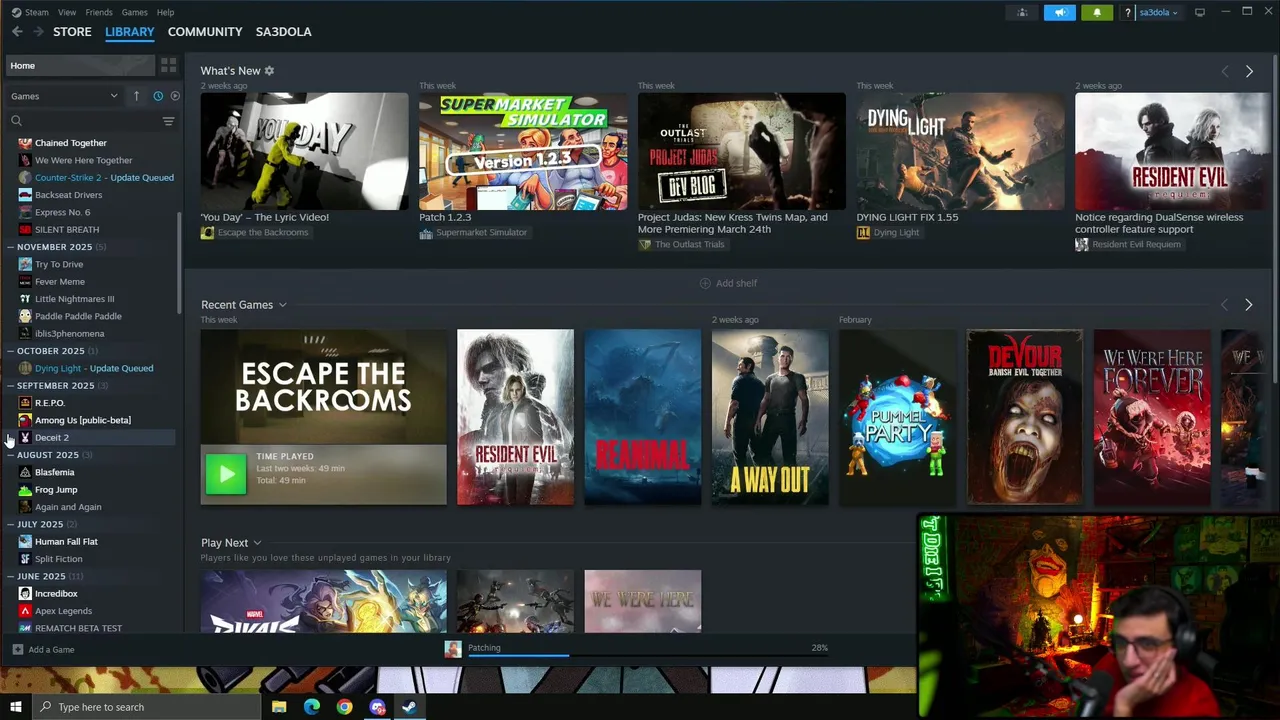
Task: Go forward using the right arrow navigation icon
Action: [38, 32]
